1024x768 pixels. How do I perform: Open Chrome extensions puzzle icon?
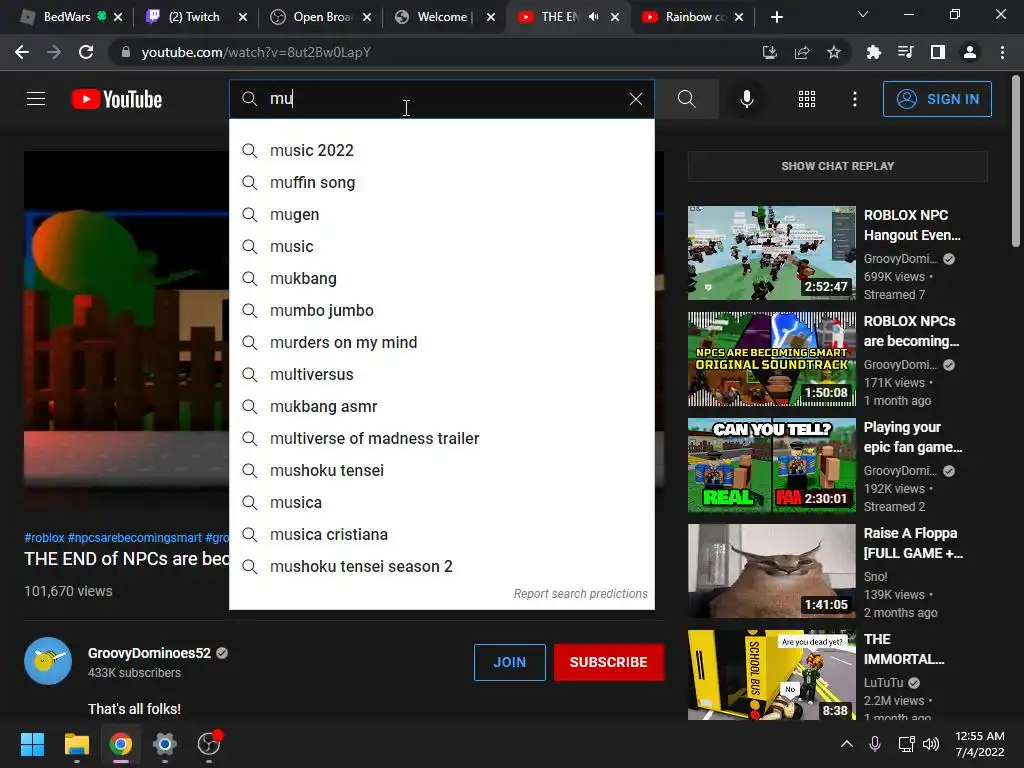873,52
